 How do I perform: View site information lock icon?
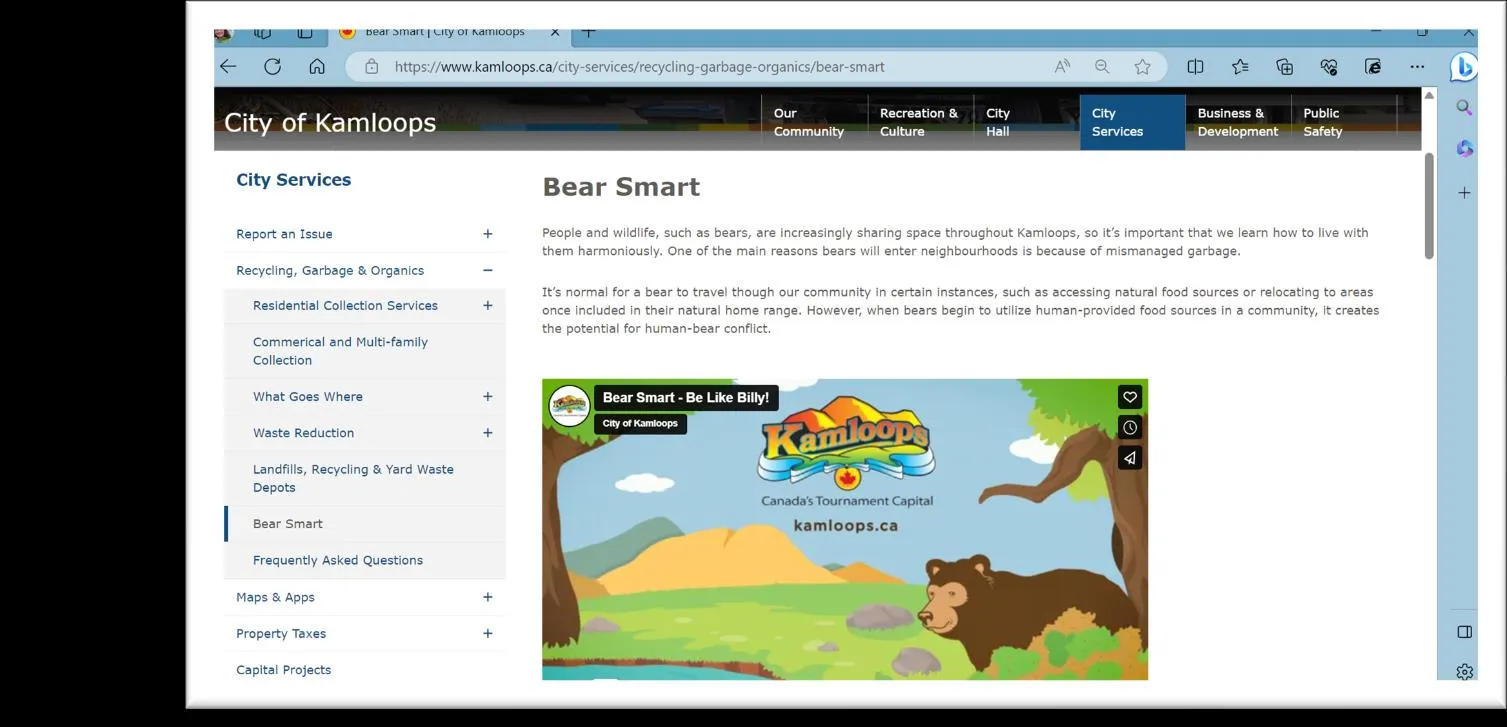point(372,67)
